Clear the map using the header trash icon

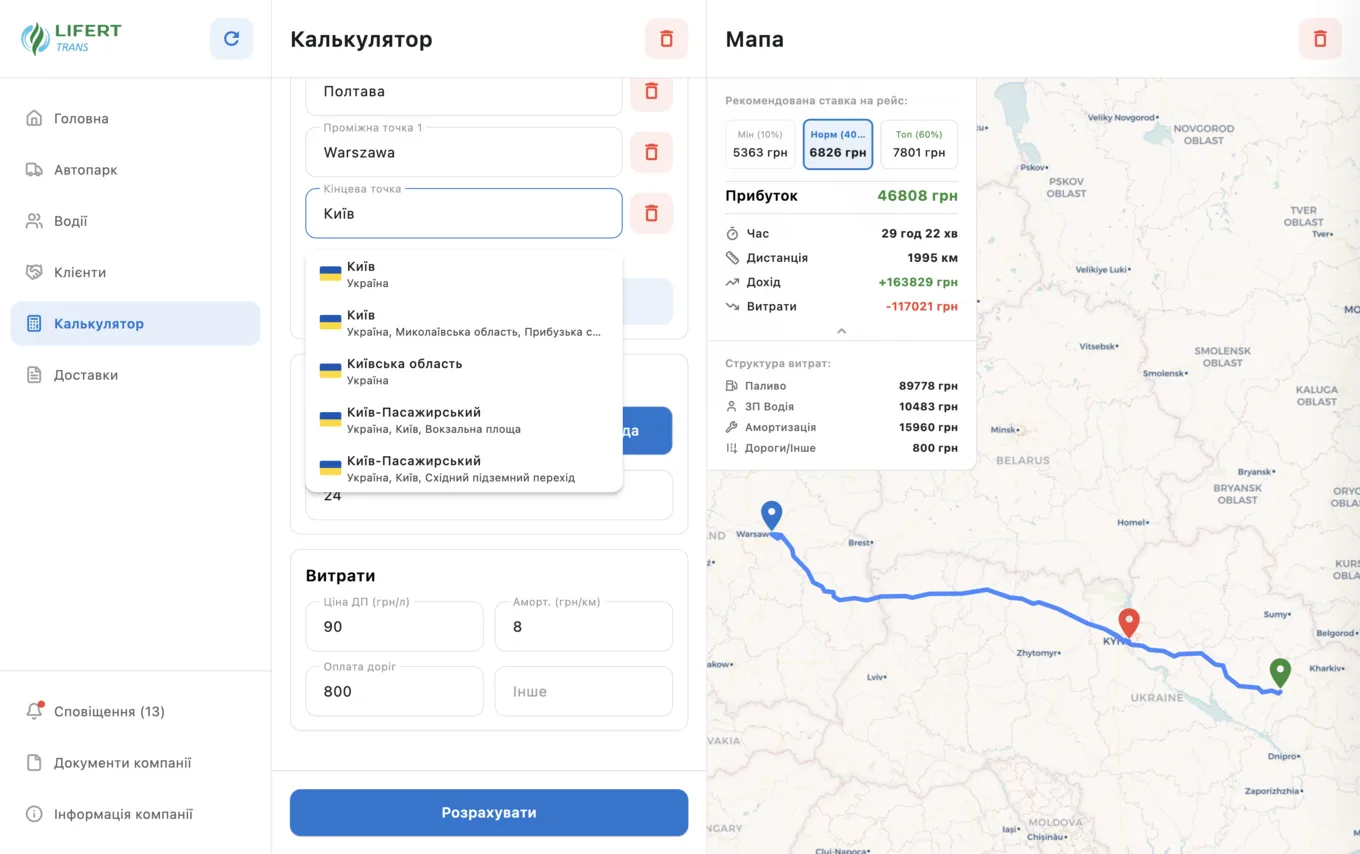click(1320, 39)
